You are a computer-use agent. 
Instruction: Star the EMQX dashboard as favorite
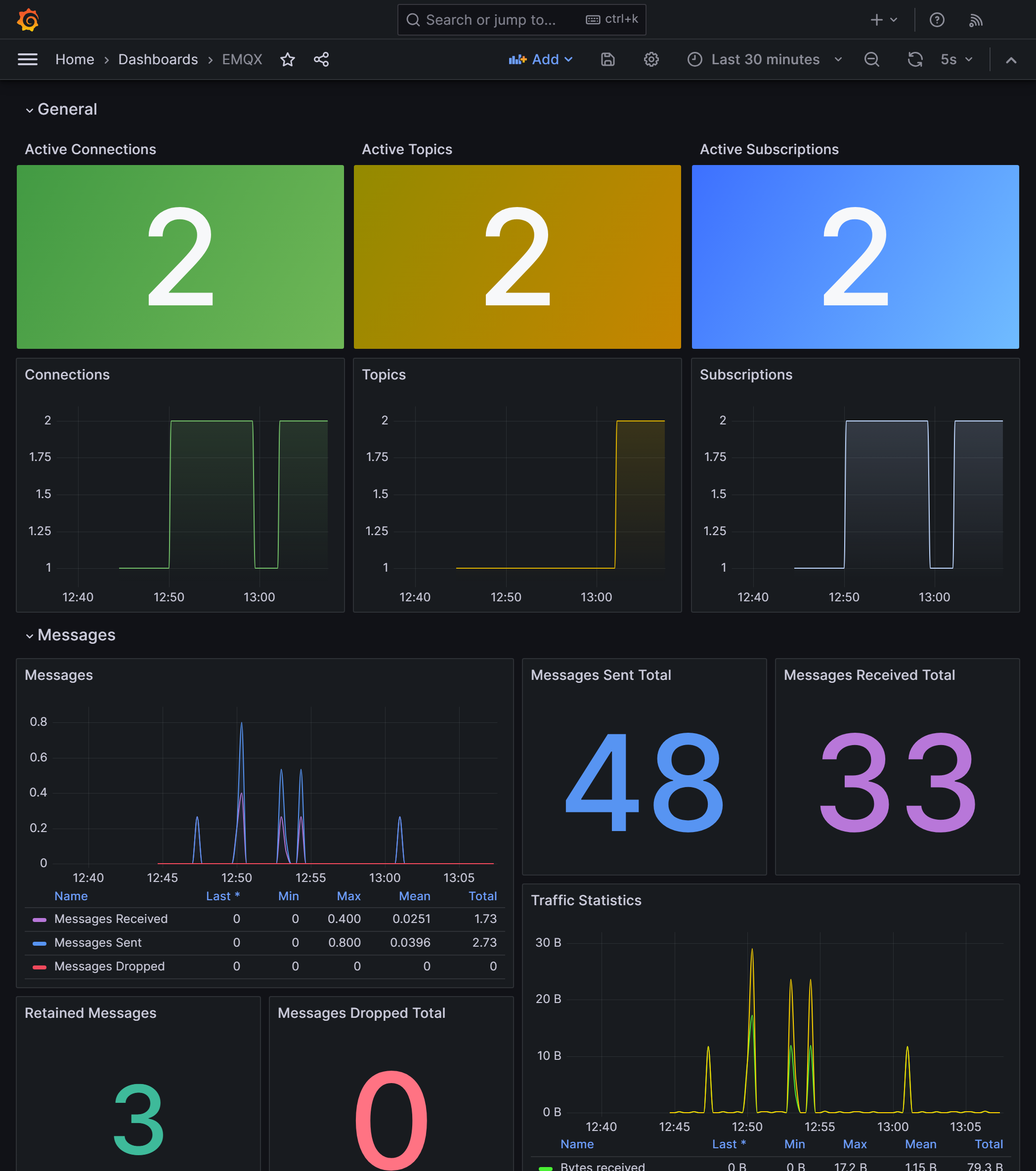[x=288, y=60]
